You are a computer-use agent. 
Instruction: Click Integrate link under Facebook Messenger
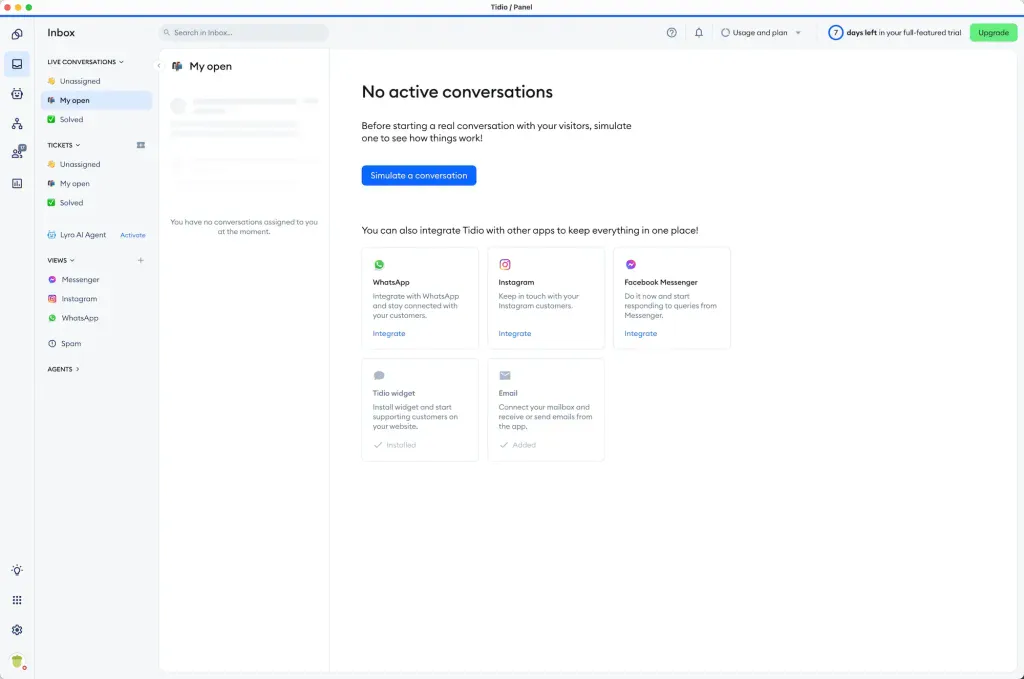click(640, 334)
